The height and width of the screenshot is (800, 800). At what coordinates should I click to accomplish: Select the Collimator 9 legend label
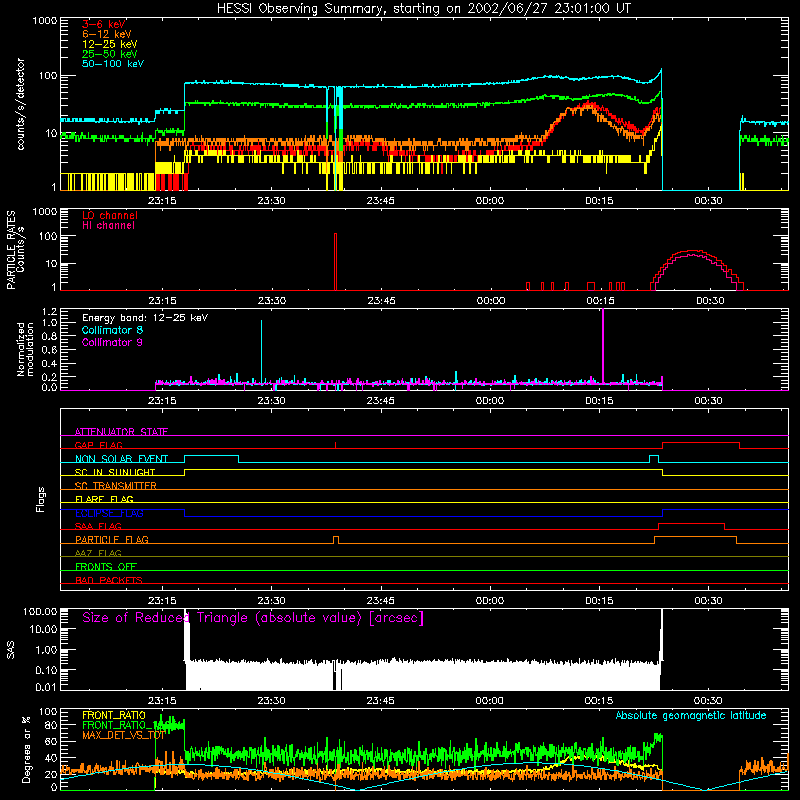[112, 342]
